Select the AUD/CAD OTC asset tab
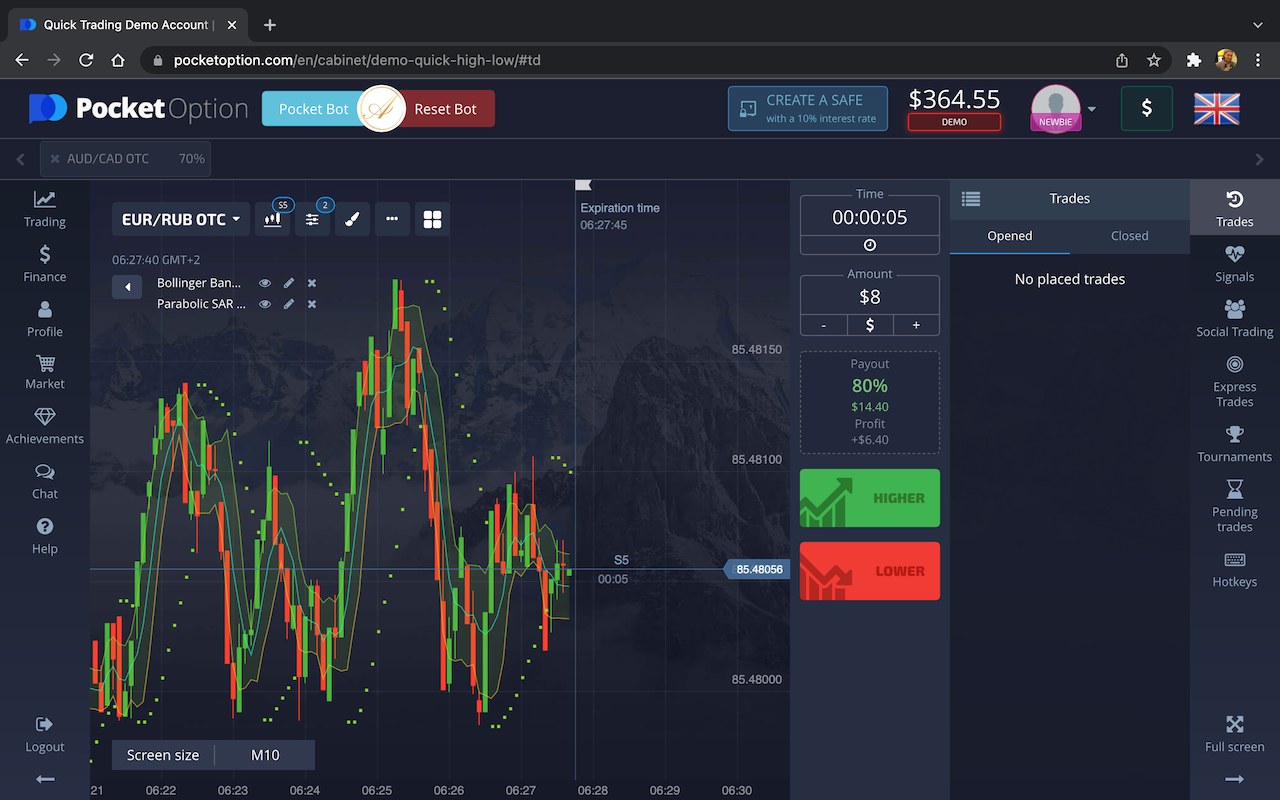Screen dimensions: 1280x800 pos(126,159)
